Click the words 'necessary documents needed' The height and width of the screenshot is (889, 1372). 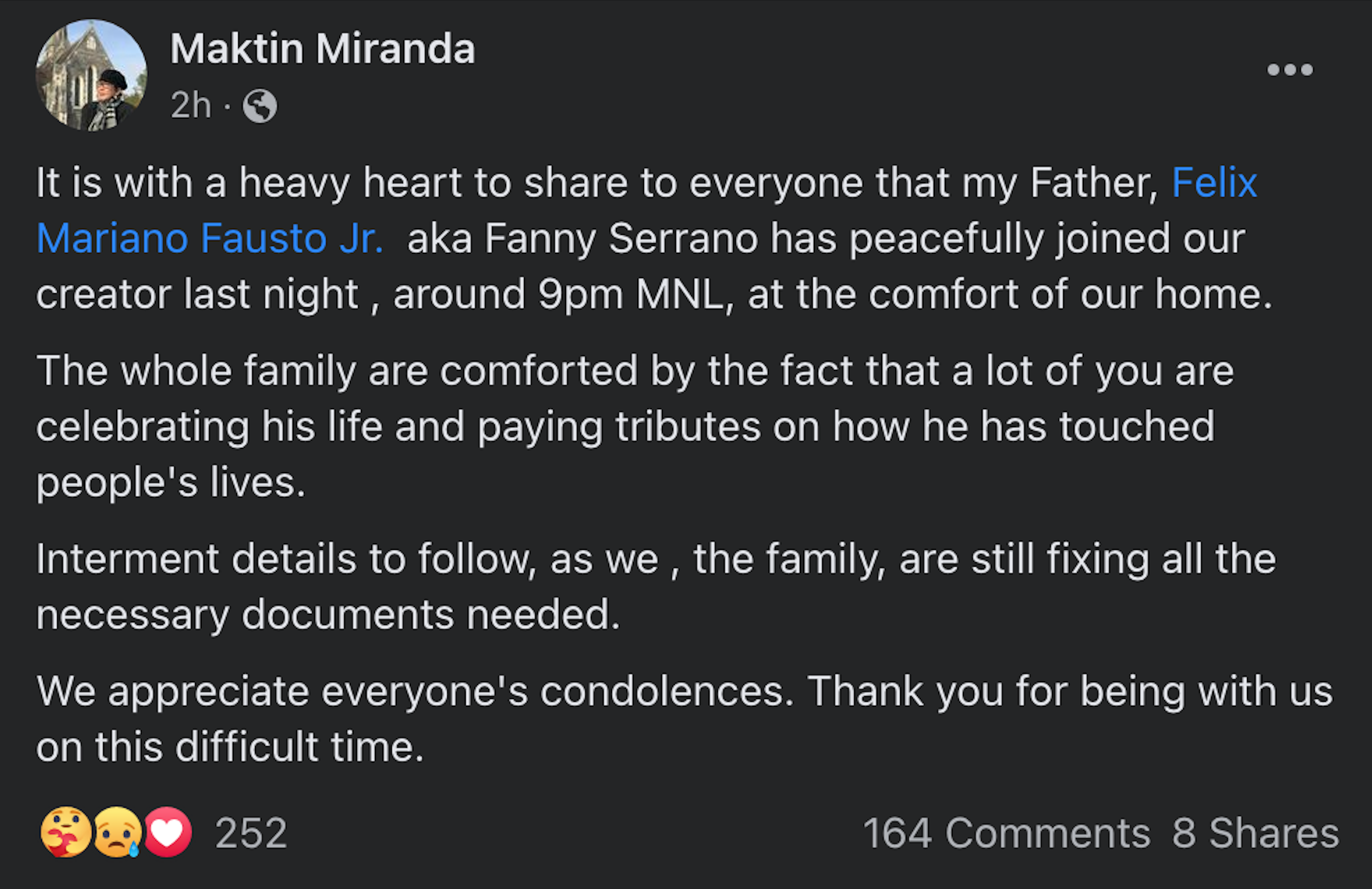[327, 614]
